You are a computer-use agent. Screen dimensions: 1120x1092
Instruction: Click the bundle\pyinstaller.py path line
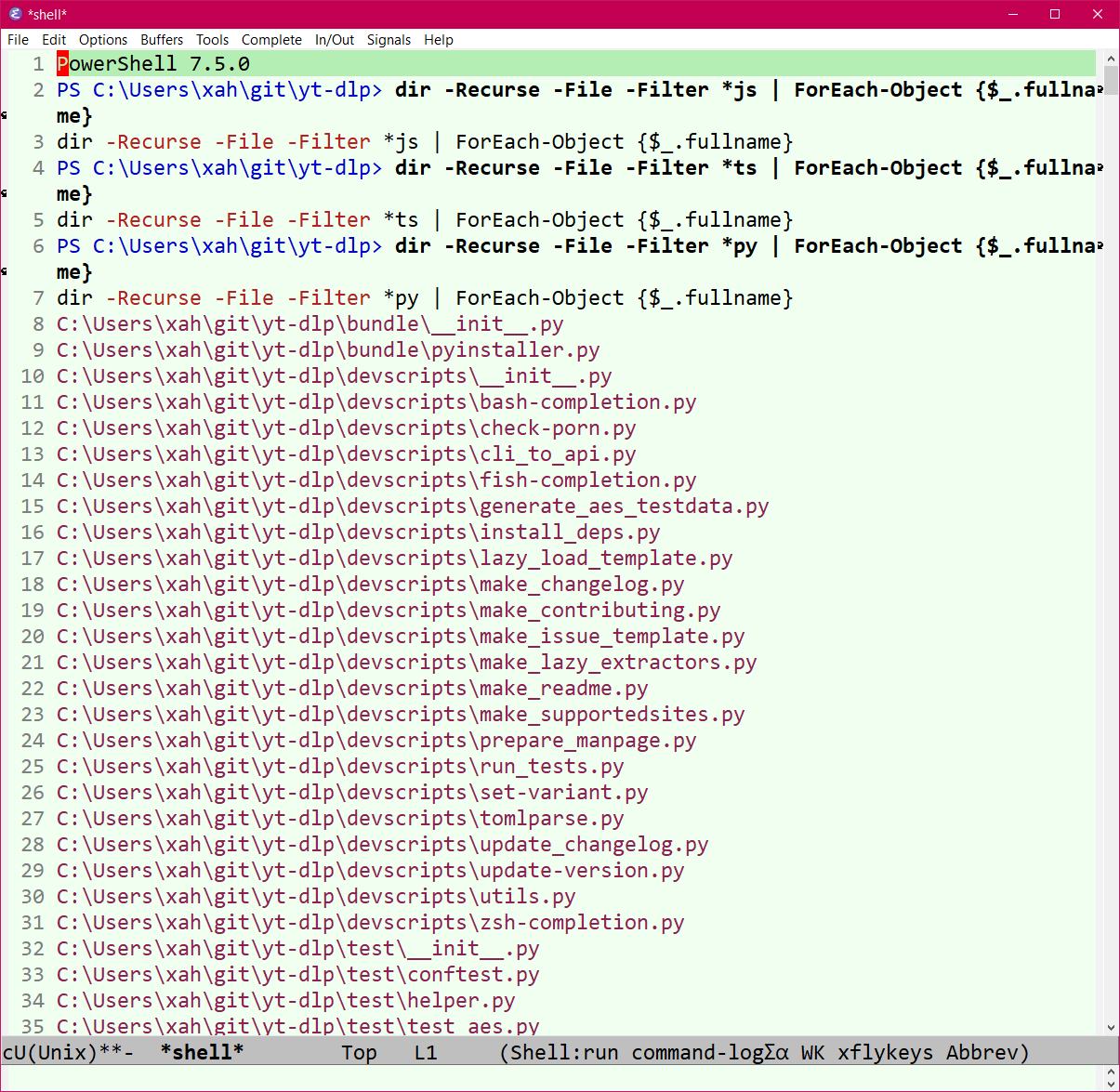328,350
